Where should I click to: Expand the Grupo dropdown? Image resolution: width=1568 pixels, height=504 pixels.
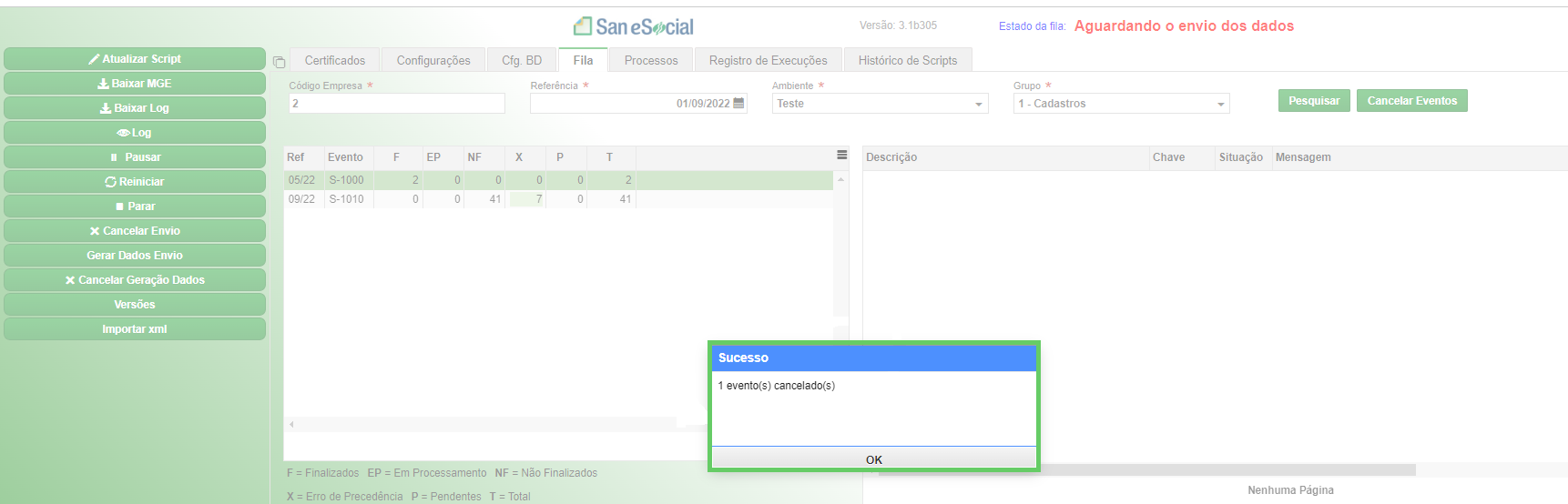[1121, 104]
